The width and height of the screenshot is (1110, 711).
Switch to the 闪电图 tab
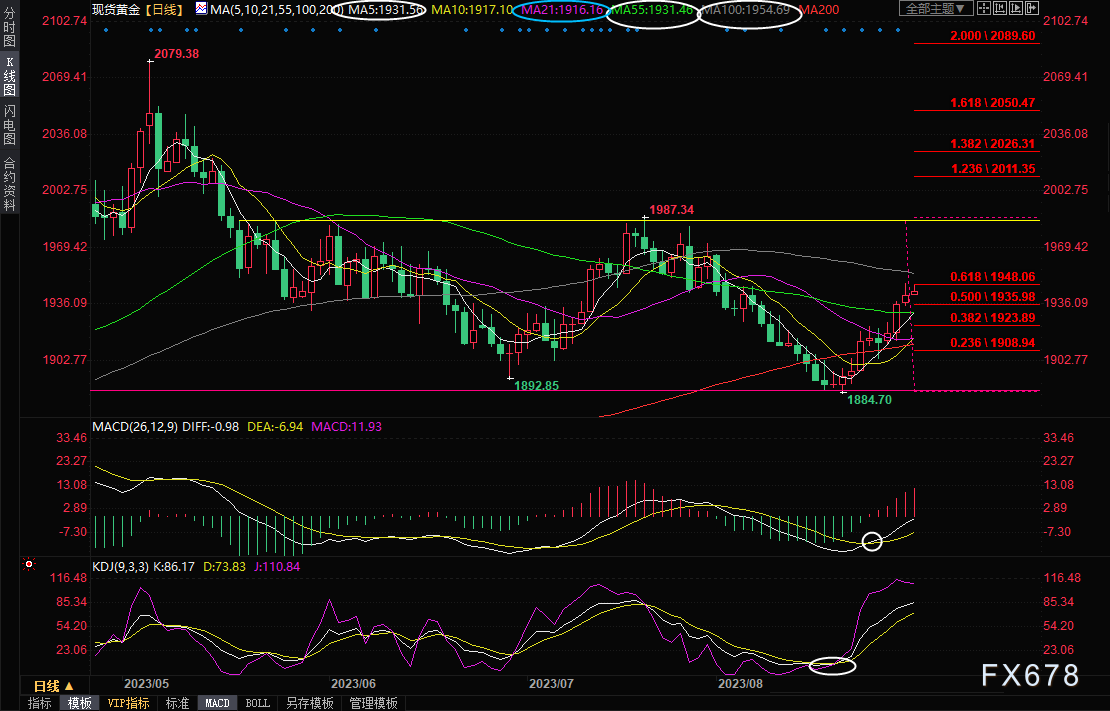(9, 124)
